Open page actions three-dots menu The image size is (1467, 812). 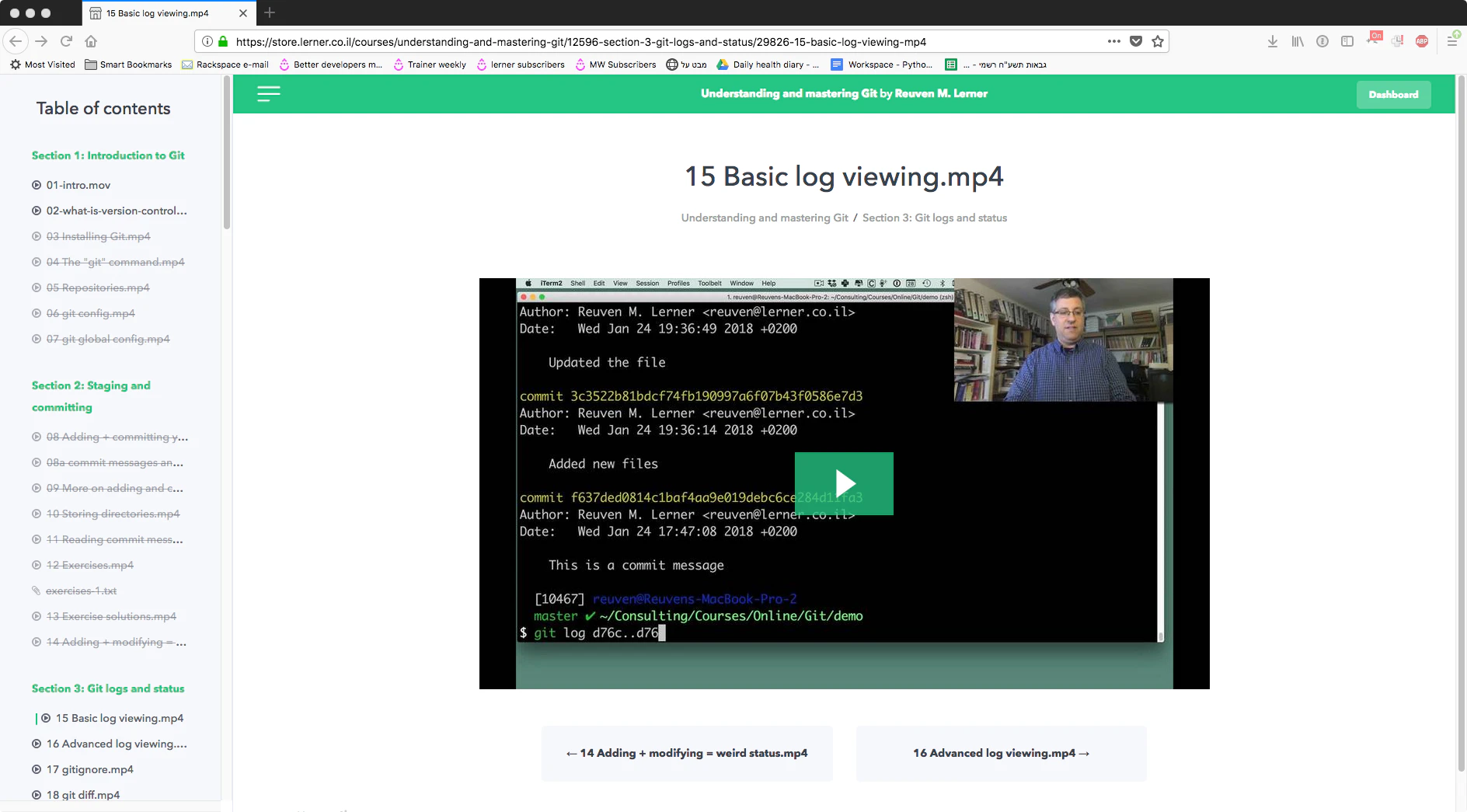pyautogui.click(x=1113, y=41)
